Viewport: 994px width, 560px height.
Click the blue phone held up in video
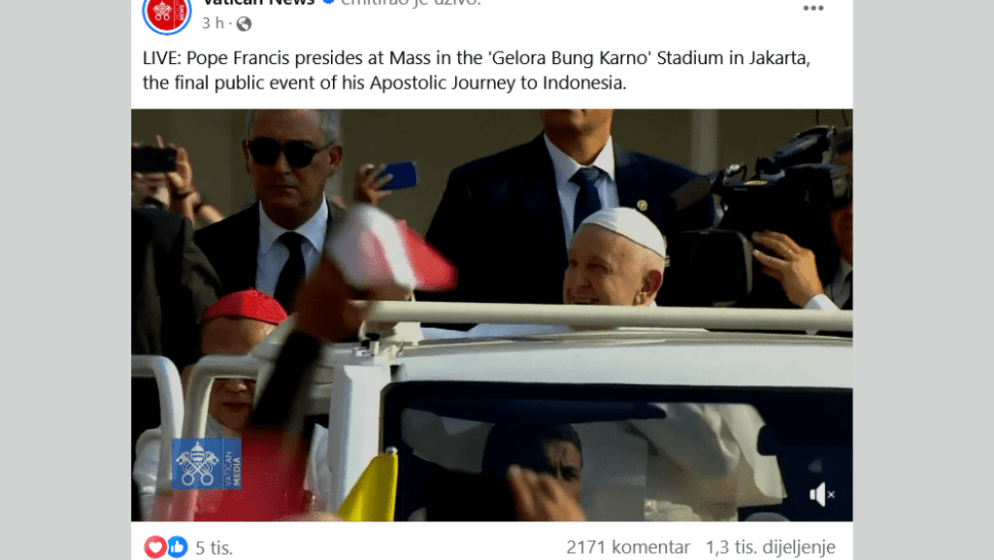[x=399, y=176]
